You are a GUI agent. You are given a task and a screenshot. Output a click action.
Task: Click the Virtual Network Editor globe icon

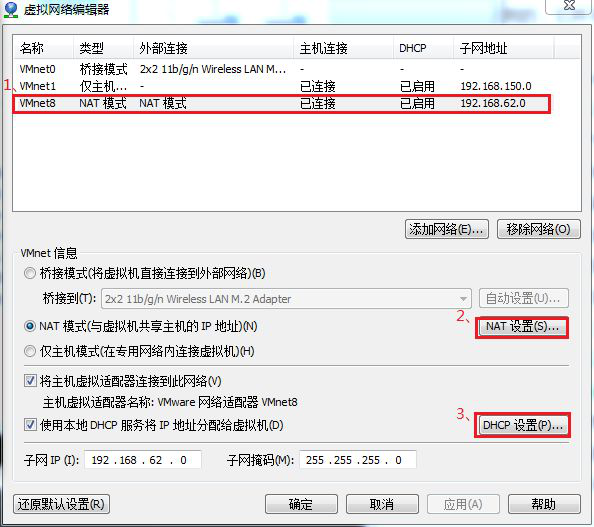click(10, 9)
